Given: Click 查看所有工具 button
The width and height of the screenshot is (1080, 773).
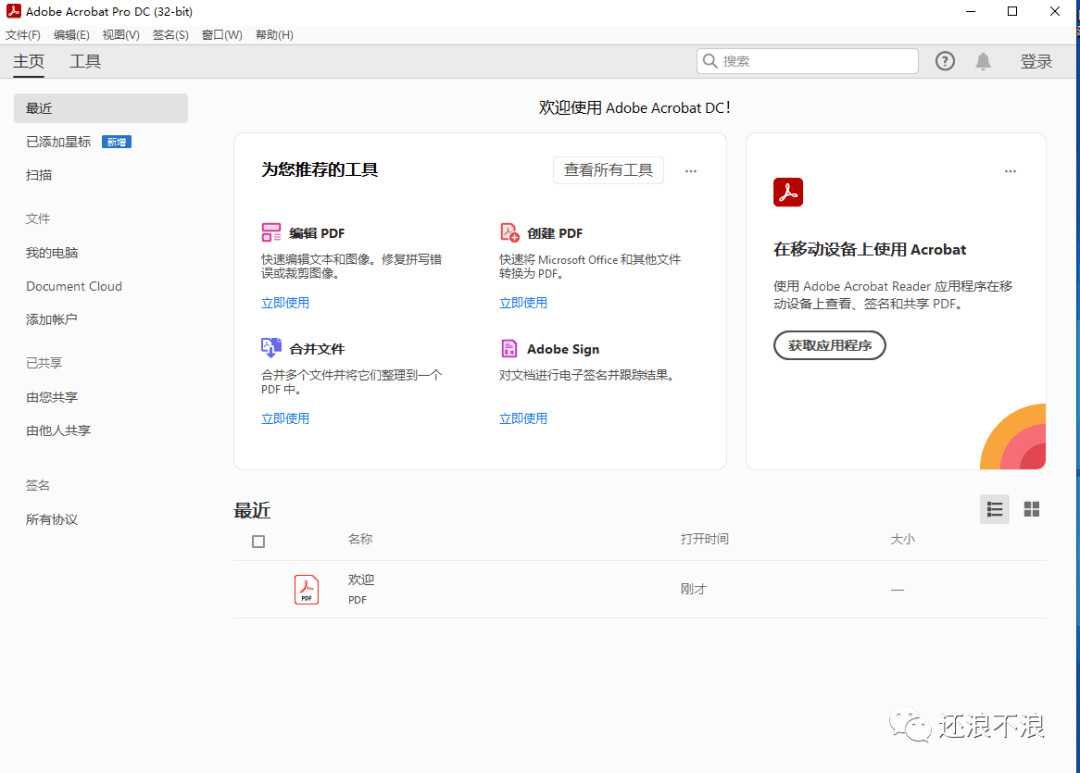Looking at the screenshot, I should [608, 170].
